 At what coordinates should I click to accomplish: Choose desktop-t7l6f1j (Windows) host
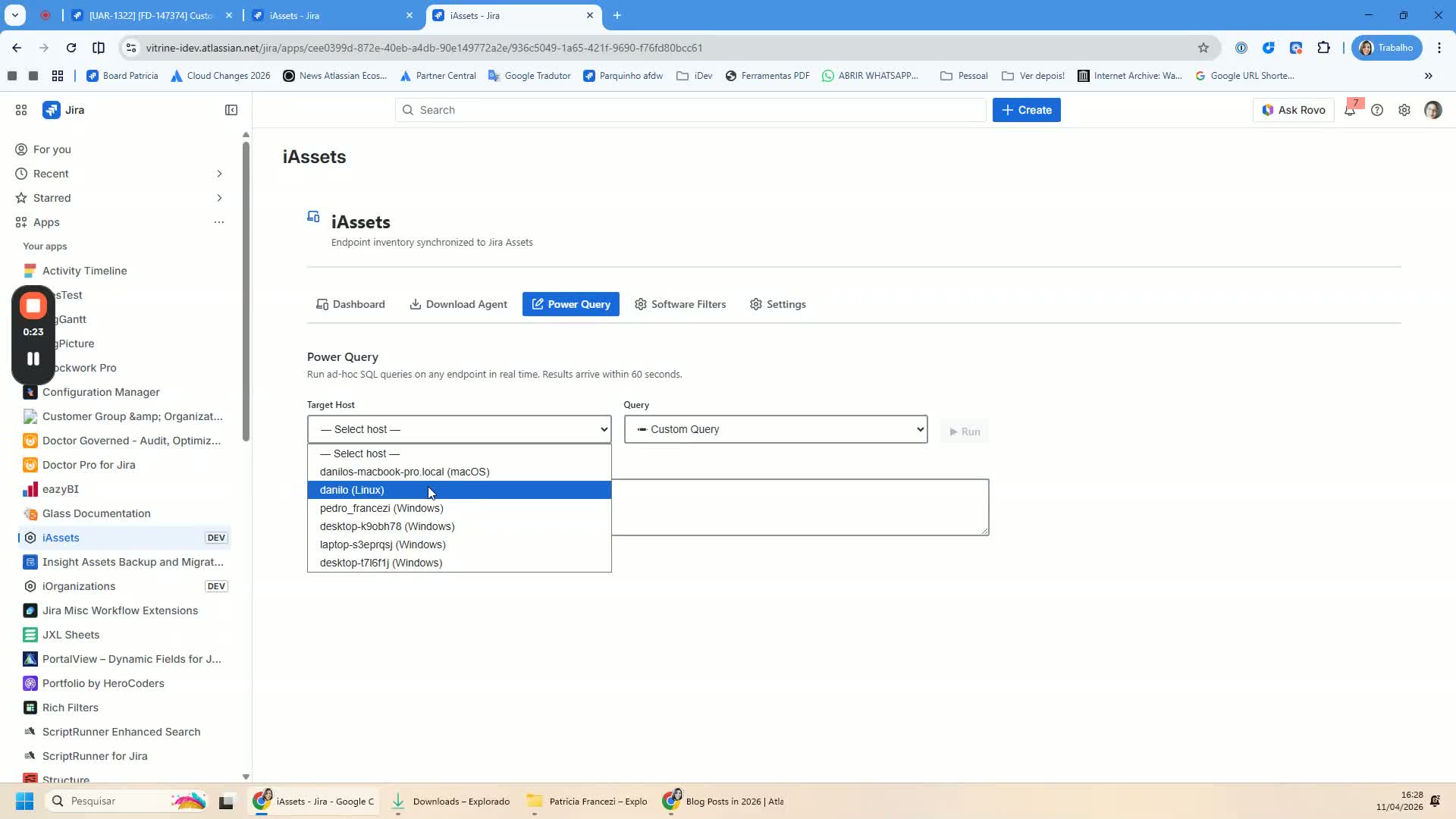[460, 563]
